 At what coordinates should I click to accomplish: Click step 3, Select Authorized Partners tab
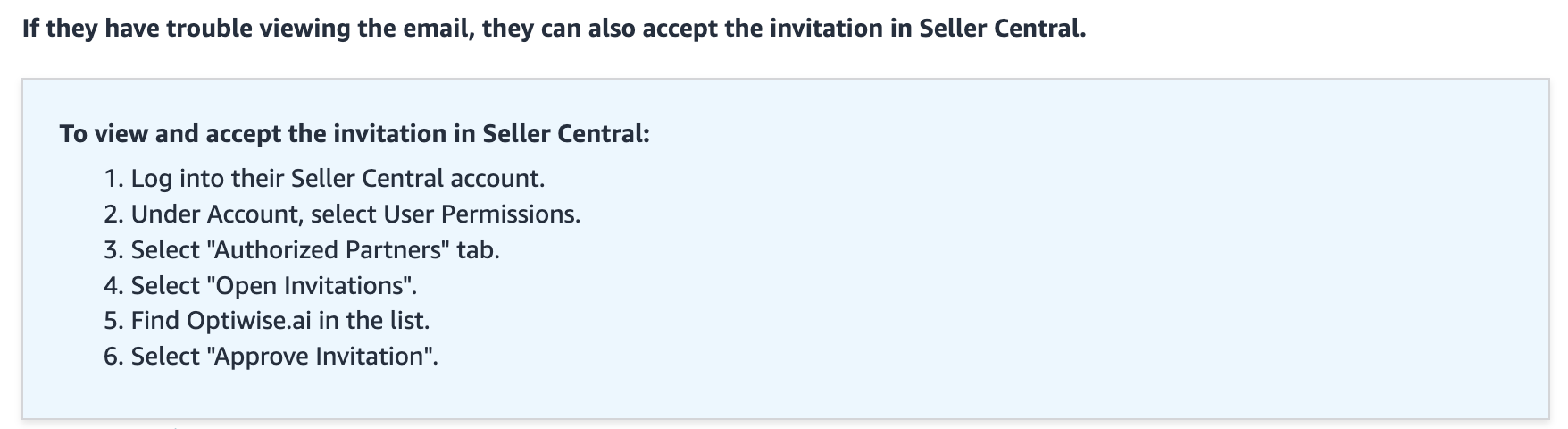pyautogui.click(x=314, y=250)
